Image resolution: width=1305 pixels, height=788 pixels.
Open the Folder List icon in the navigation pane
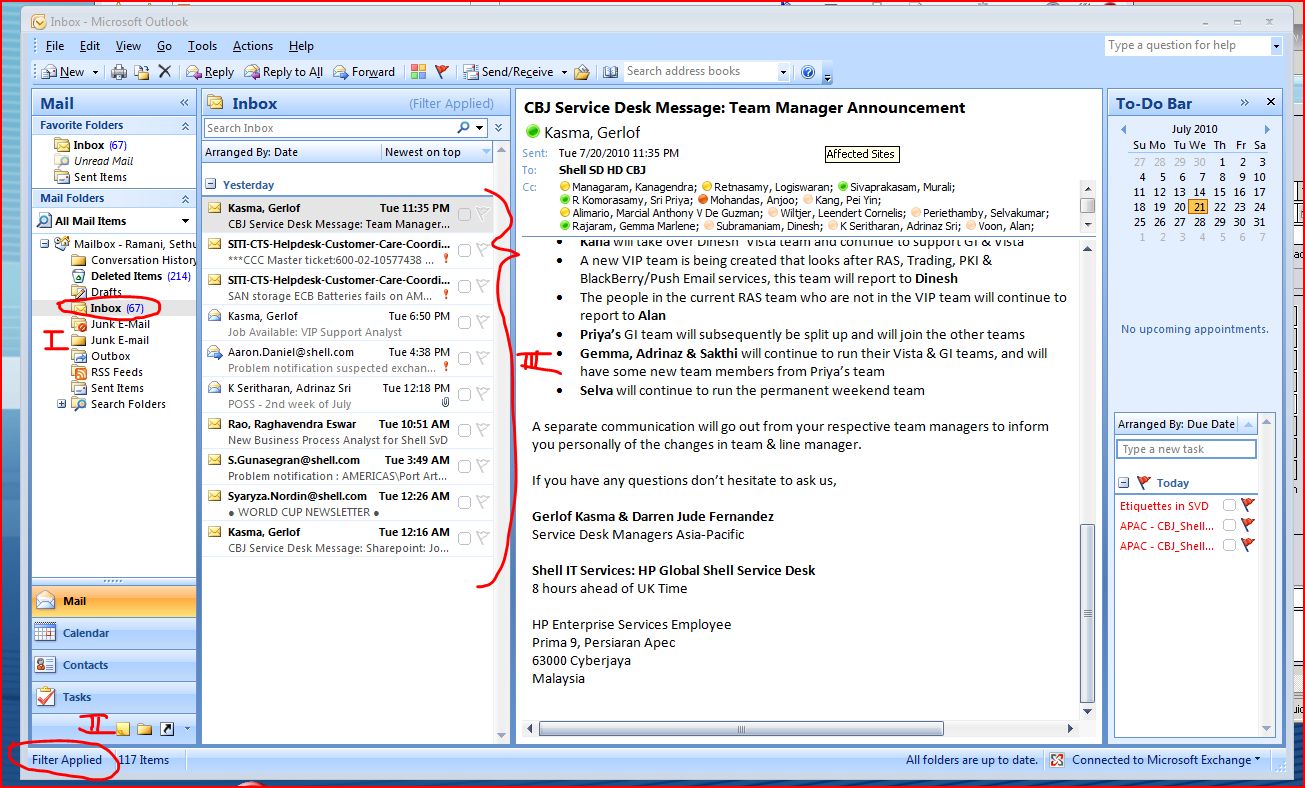[145, 729]
